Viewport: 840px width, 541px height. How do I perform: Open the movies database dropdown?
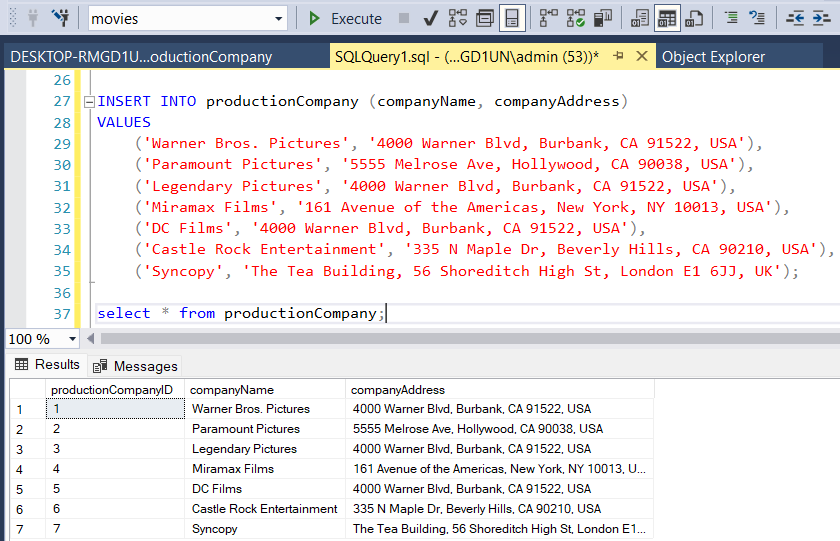(278, 19)
